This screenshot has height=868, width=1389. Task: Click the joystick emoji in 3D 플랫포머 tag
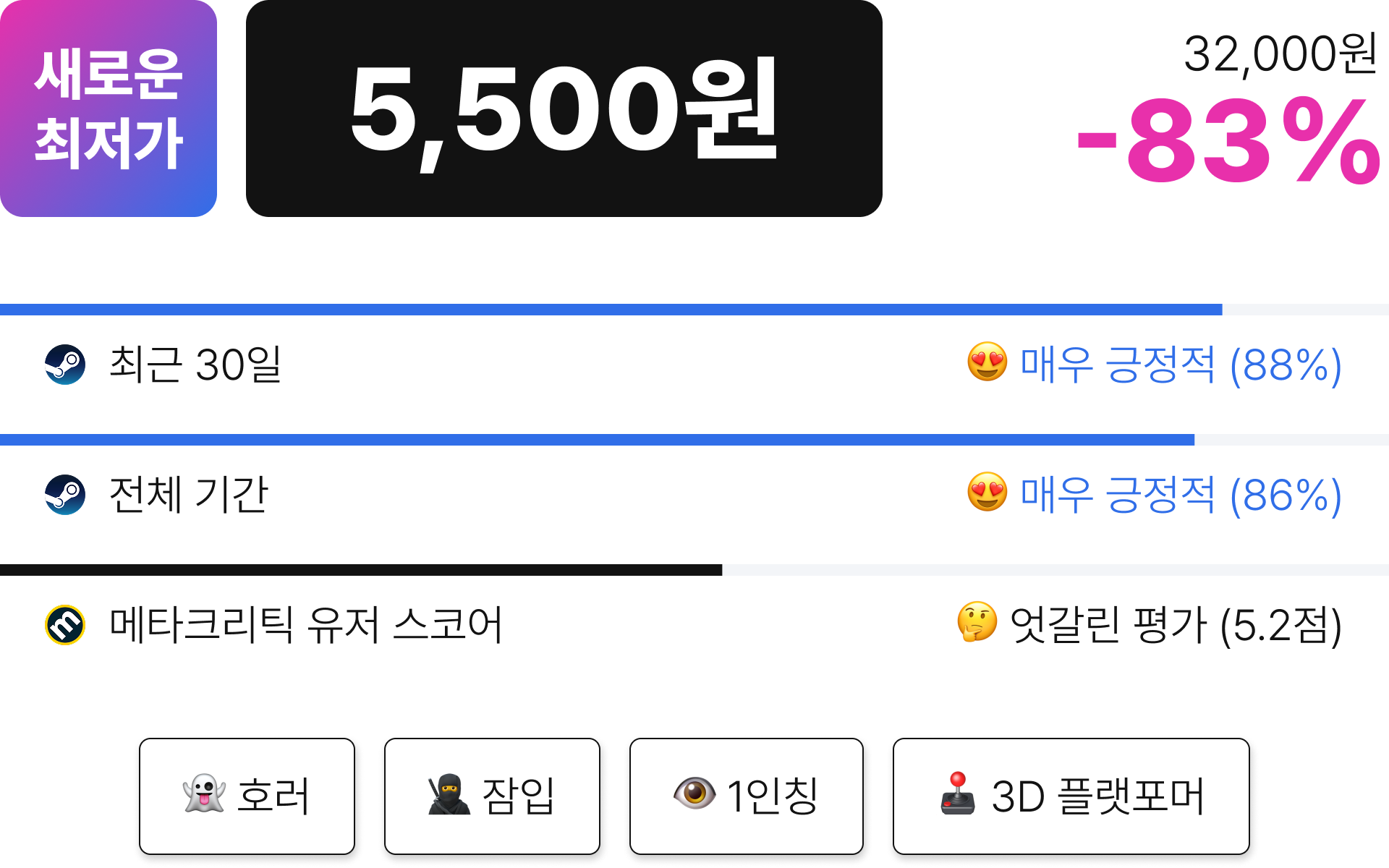(x=958, y=793)
